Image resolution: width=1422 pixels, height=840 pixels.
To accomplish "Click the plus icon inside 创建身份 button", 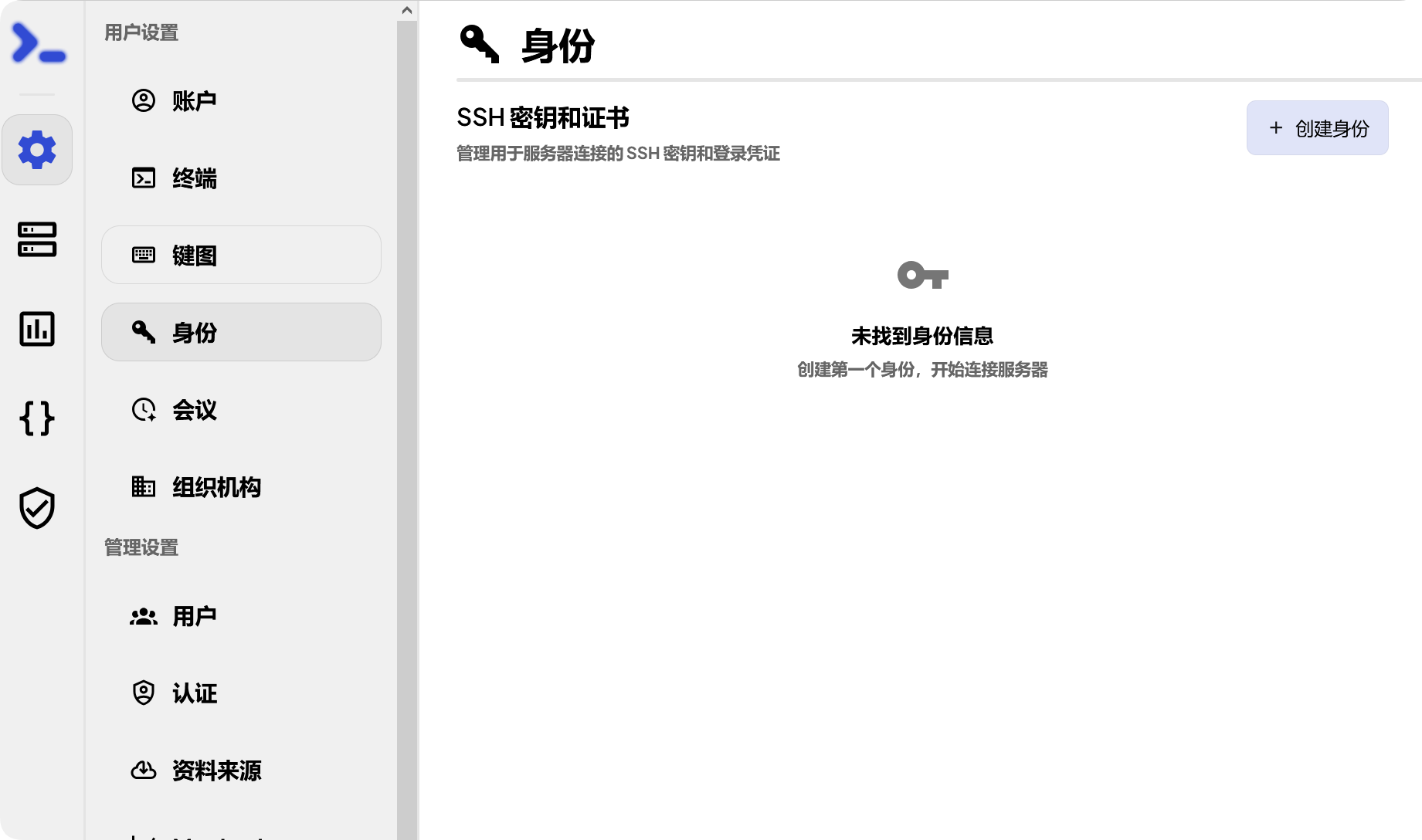I will [x=1274, y=127].
